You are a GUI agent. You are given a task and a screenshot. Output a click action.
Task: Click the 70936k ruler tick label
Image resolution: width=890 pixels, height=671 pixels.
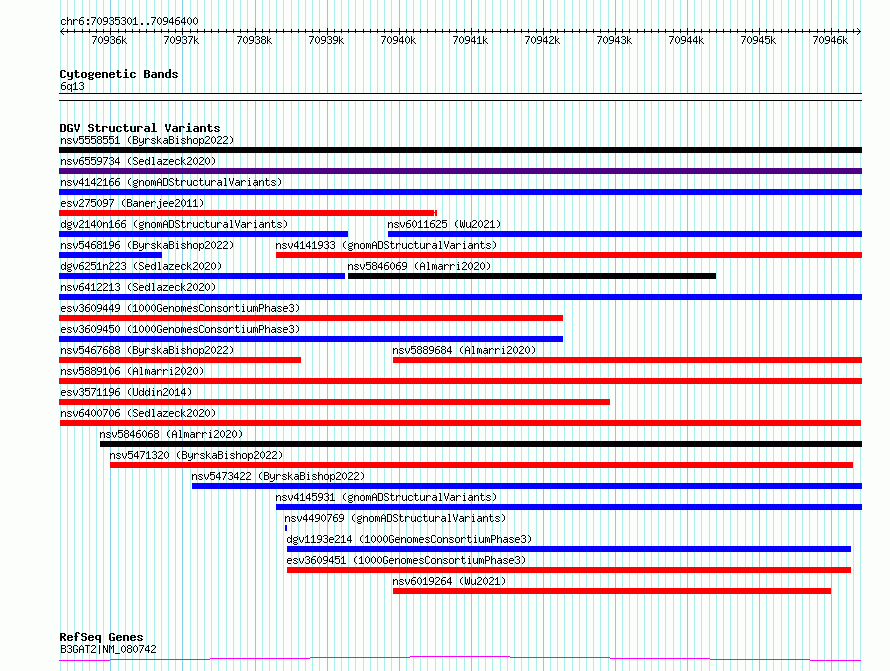pos(109,40)
